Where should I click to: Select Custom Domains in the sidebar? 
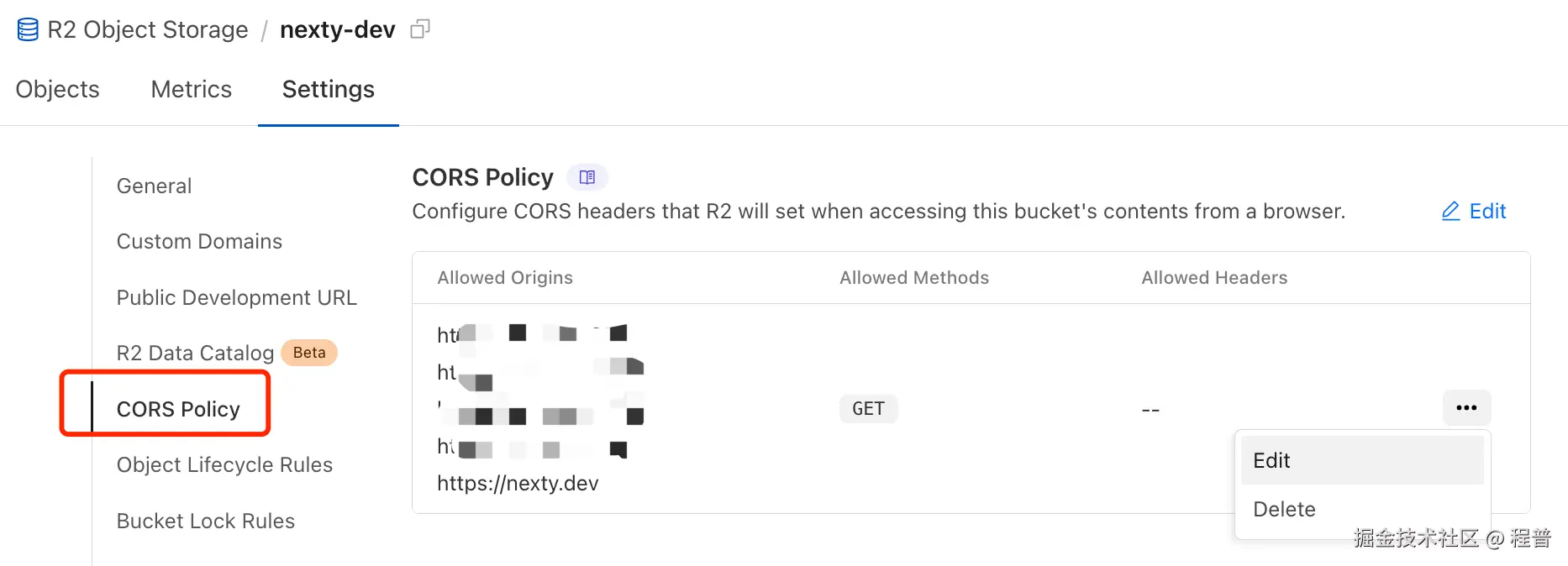(x=199, y=241)
